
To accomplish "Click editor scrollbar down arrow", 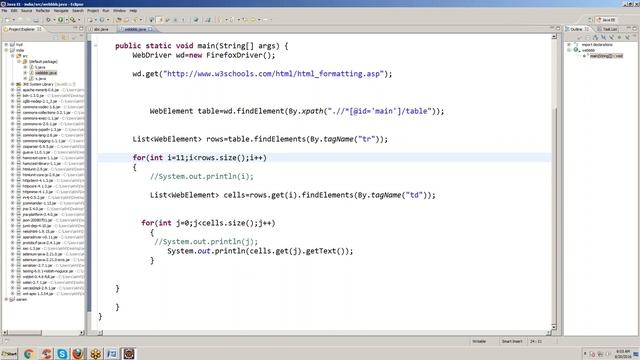I will click(554, 327).
